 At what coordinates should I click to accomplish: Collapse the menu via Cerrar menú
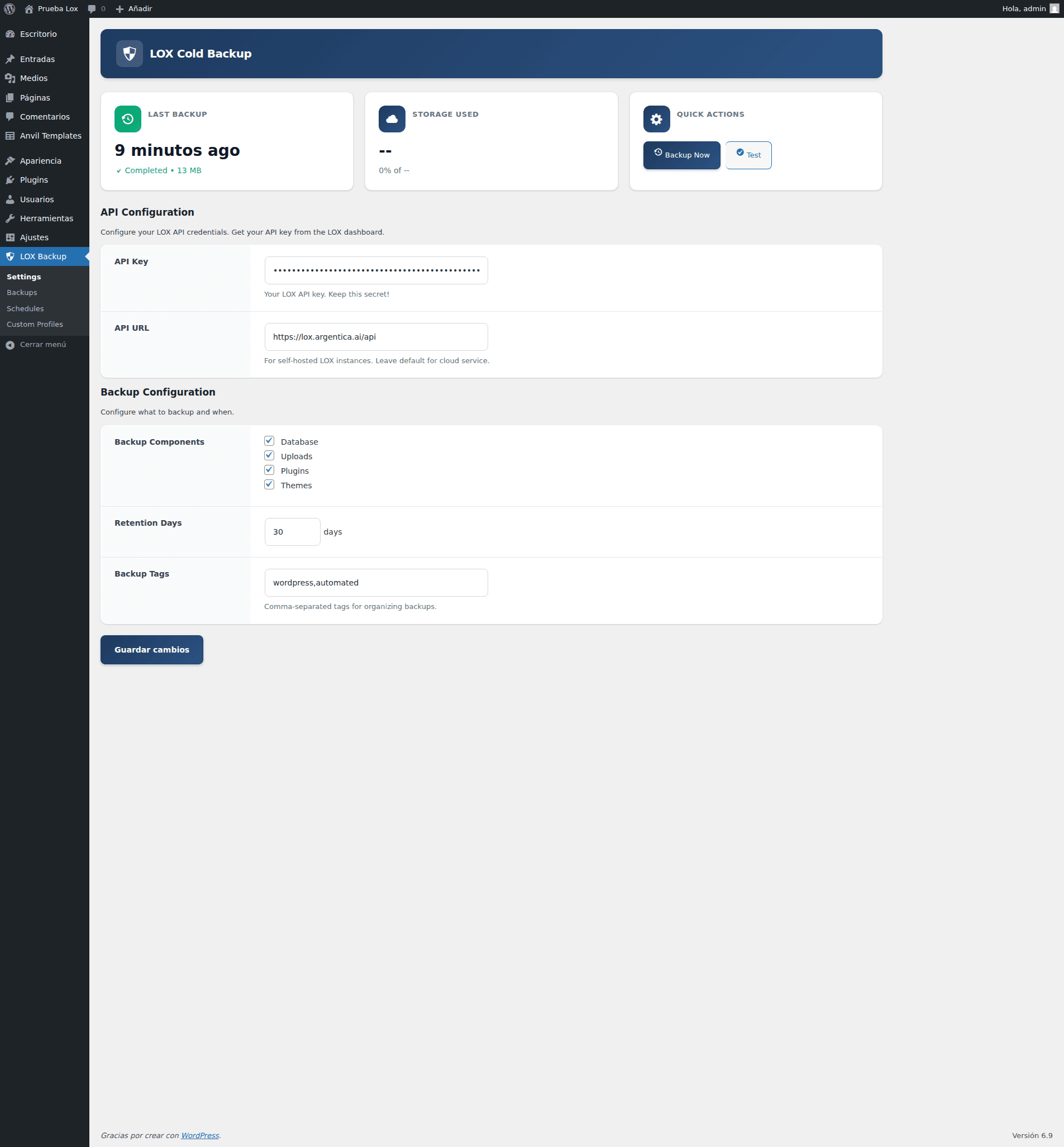pos(37,344)
